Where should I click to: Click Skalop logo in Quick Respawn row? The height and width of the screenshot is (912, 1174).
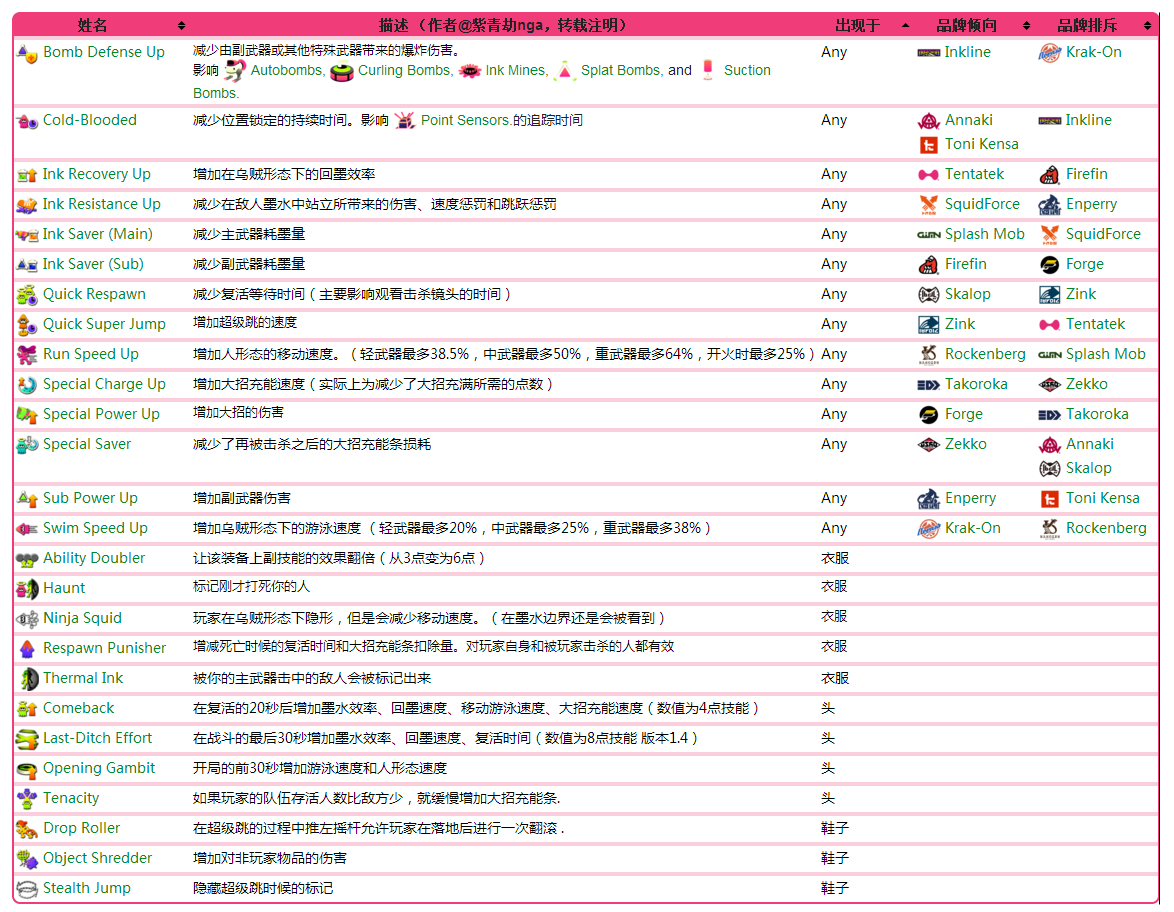tap(928, 295)
